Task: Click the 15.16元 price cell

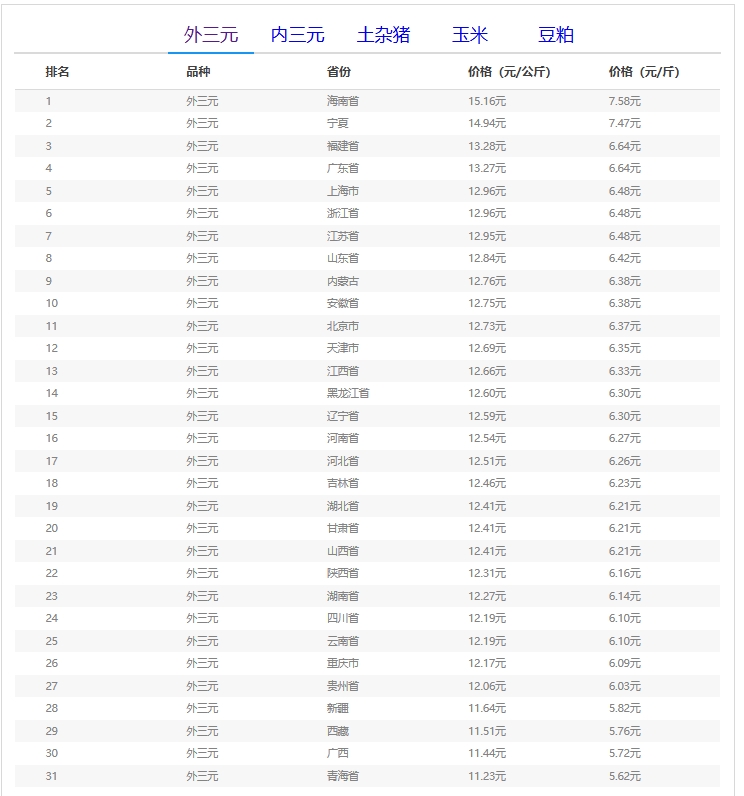Action: click(x=487, y=101)
